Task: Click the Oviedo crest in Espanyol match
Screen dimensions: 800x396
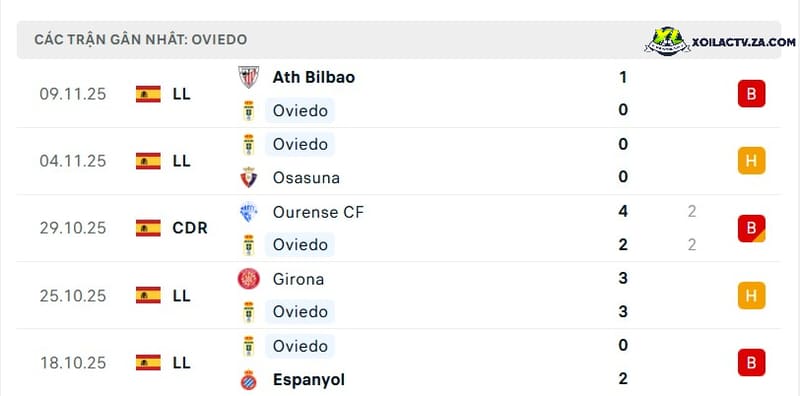Action: tap(248, 346)
